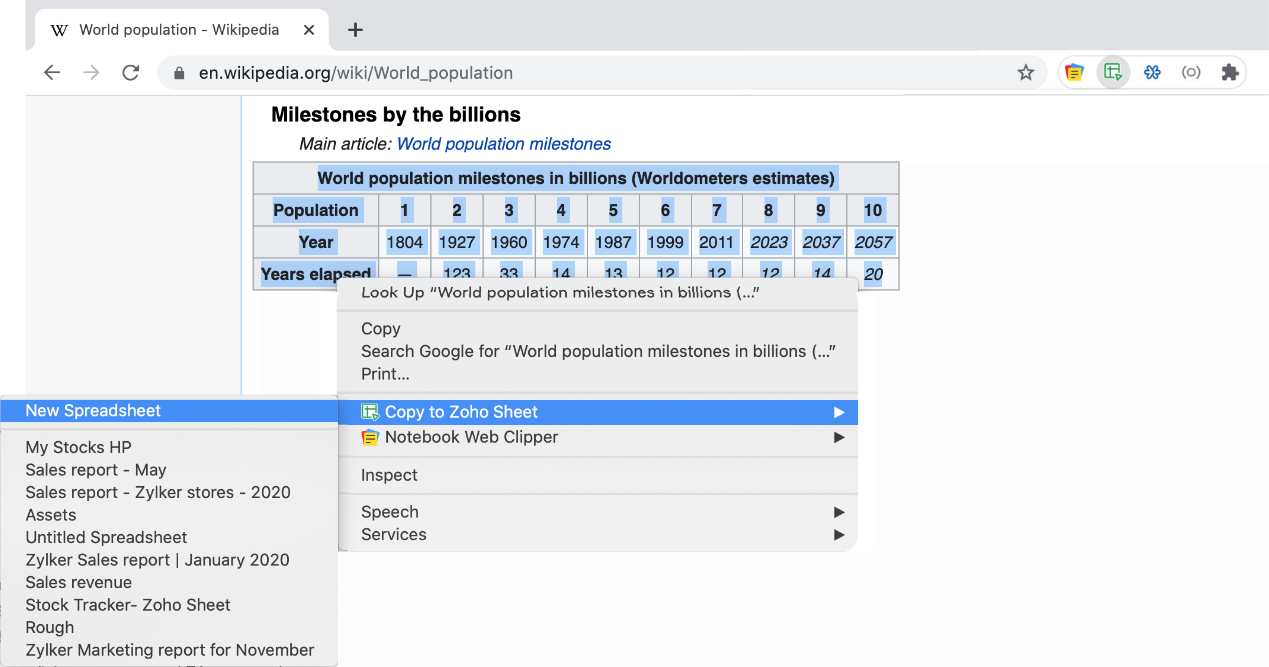The height and width of the screenshot is (667, 1269).
Task: Select Search Google for selected text
Action: (597, 352)
